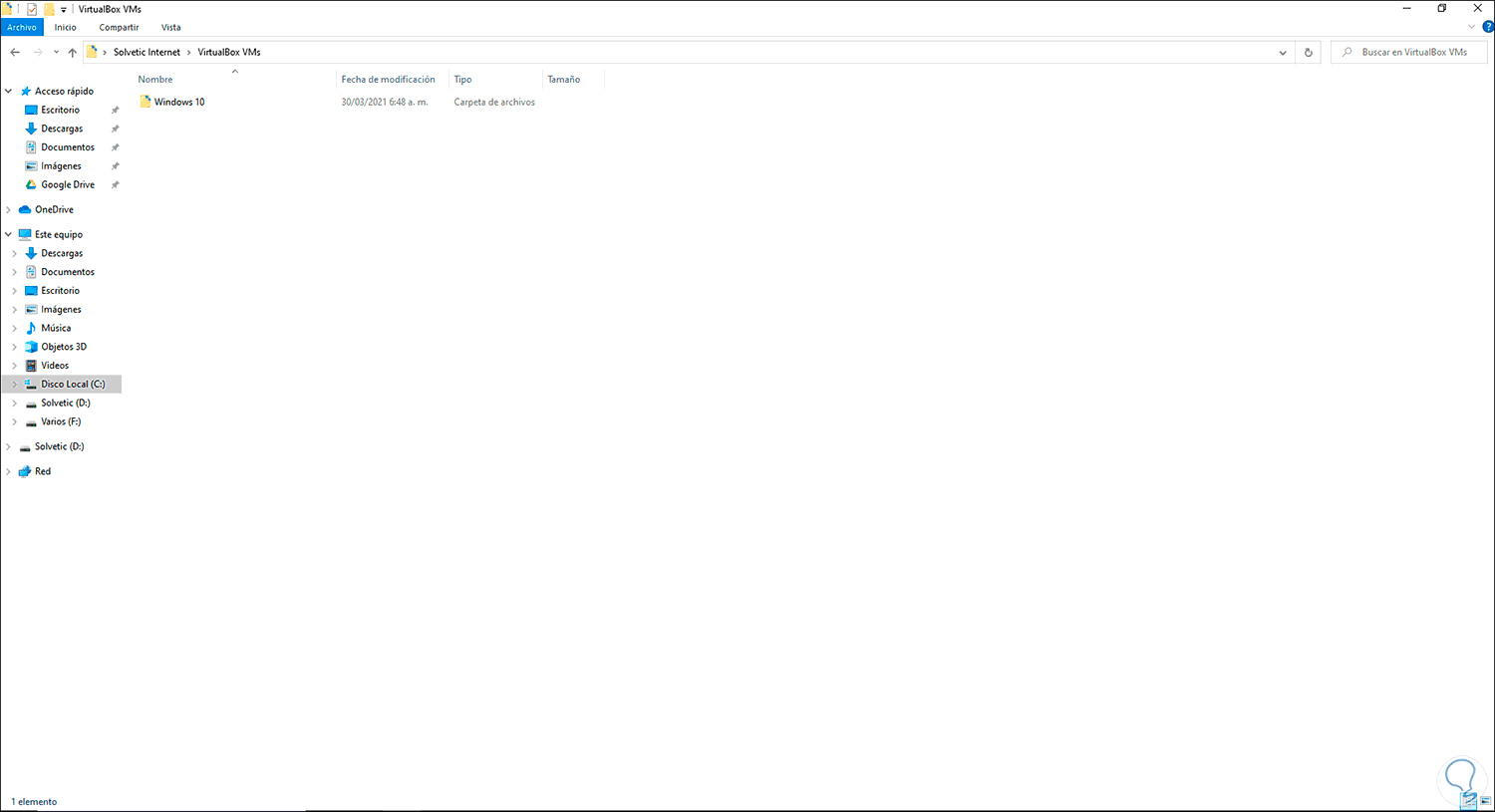Click the folder system icon in title bar
1495x812 pixels.
tap(8, 9)
